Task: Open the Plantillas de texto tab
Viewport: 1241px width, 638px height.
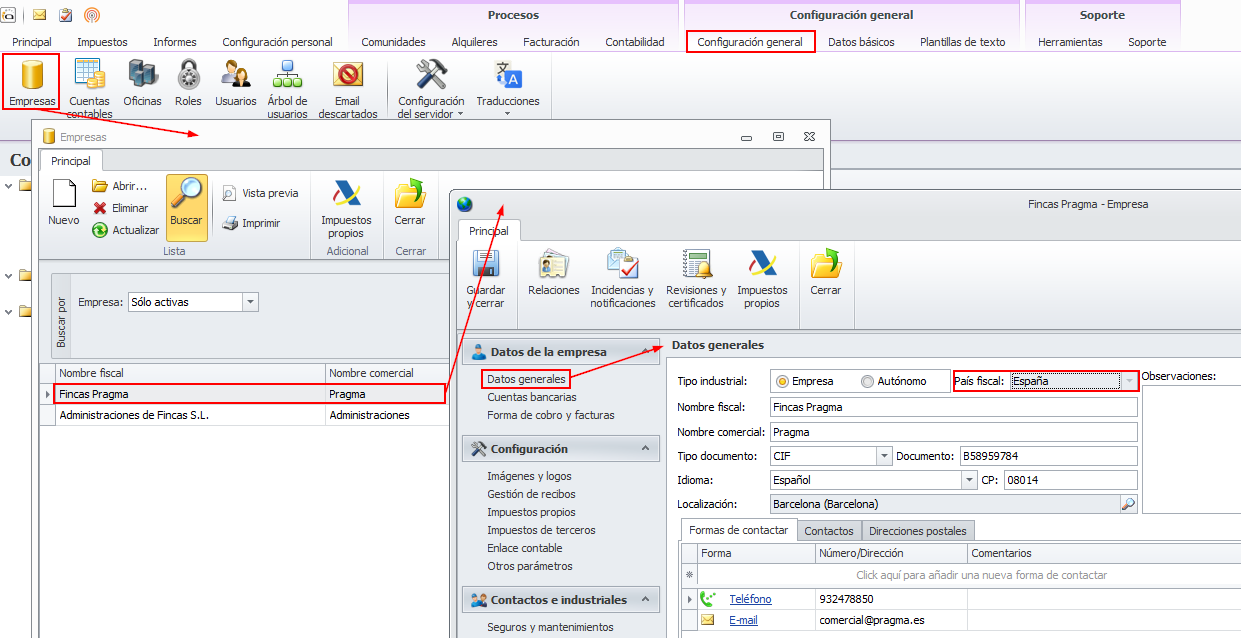Action: pyautogui.click(x=962, y=42)
